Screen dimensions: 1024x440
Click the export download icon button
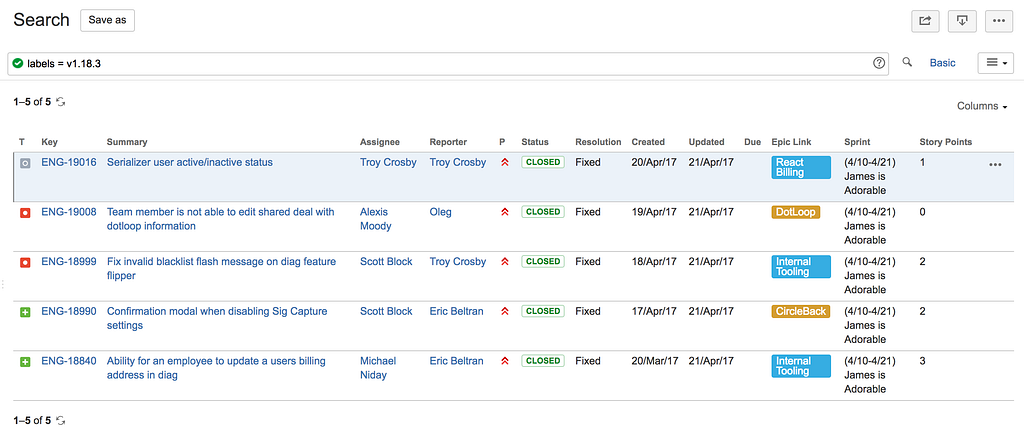[961, 20]
